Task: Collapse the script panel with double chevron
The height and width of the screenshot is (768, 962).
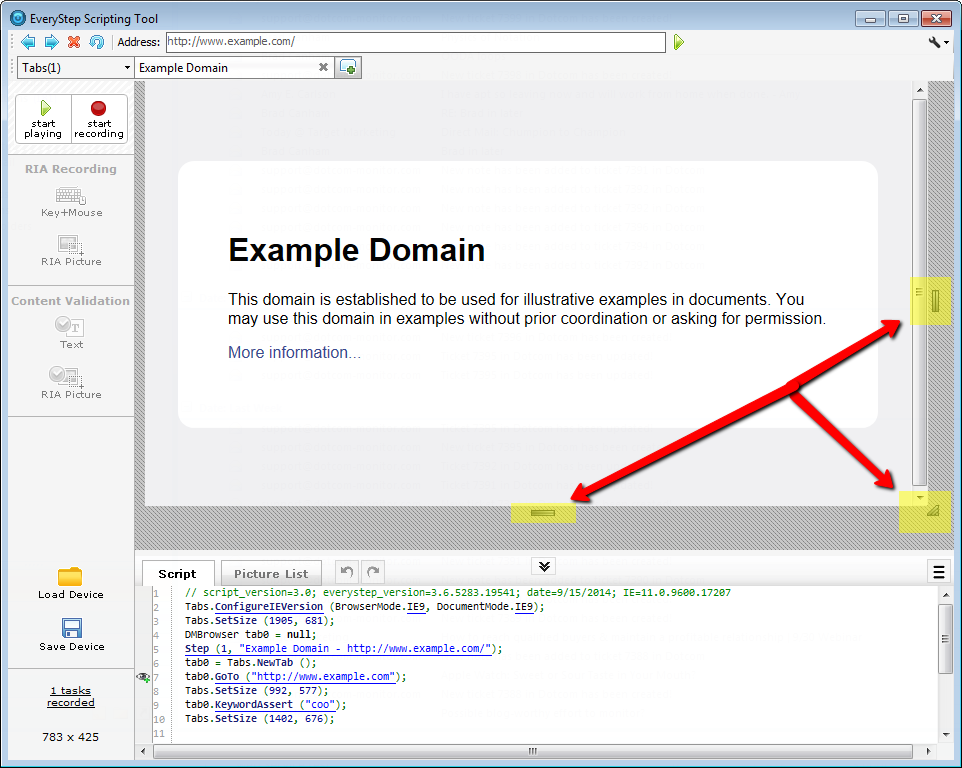Action: tap(544, 566)
